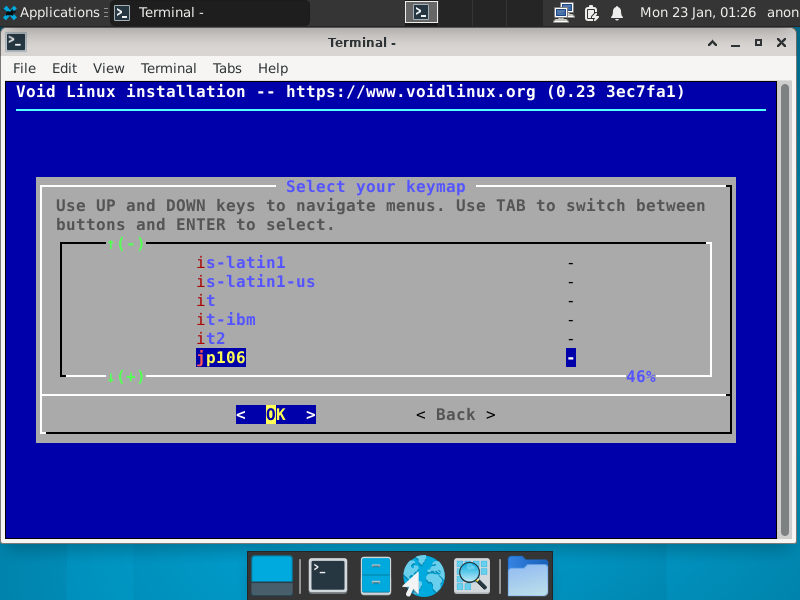Open the notifications bell icon
800x600 pixels.
(617, 13)
